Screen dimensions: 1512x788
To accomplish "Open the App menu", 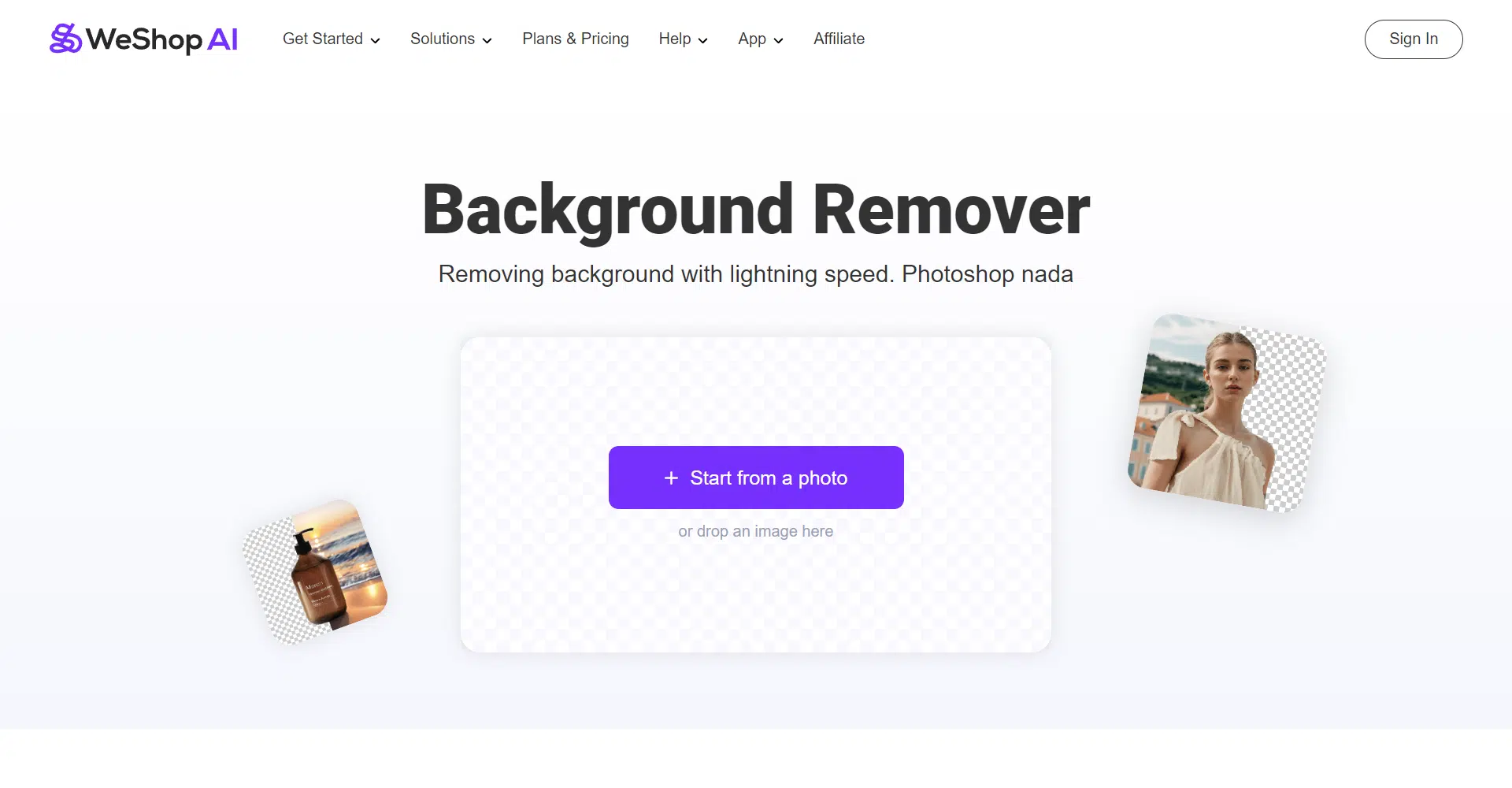I will [761, 39].
